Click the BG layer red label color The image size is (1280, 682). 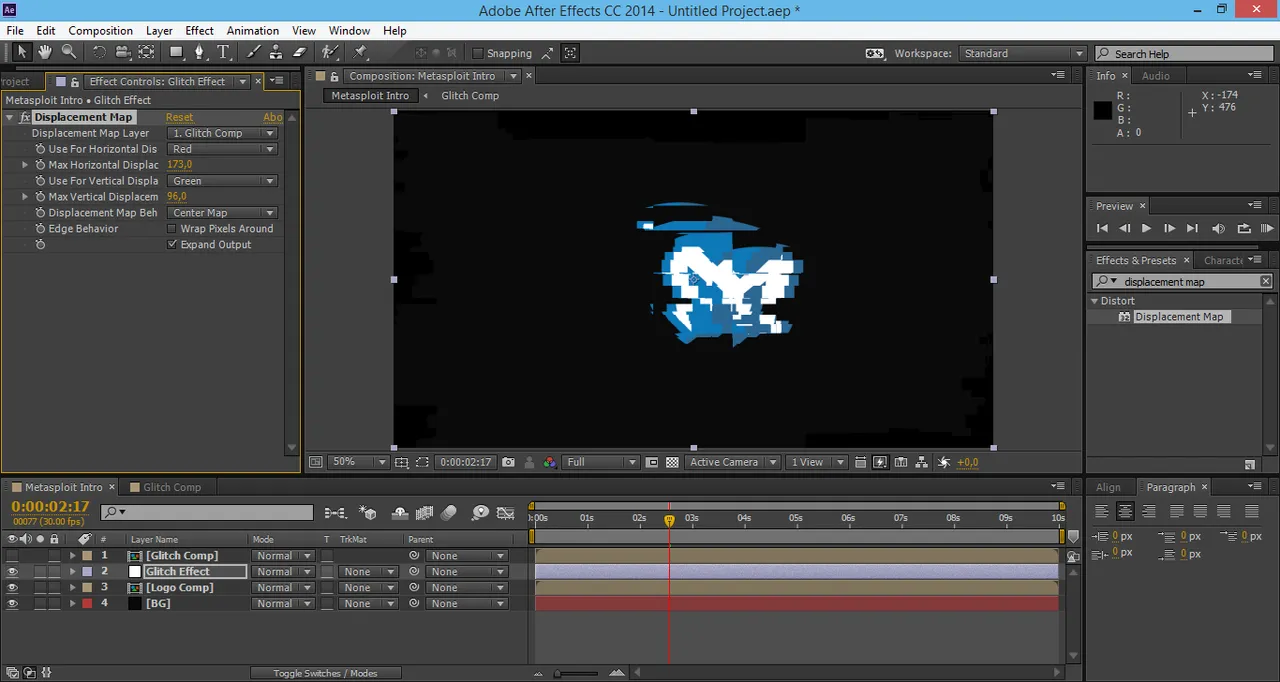87,604
